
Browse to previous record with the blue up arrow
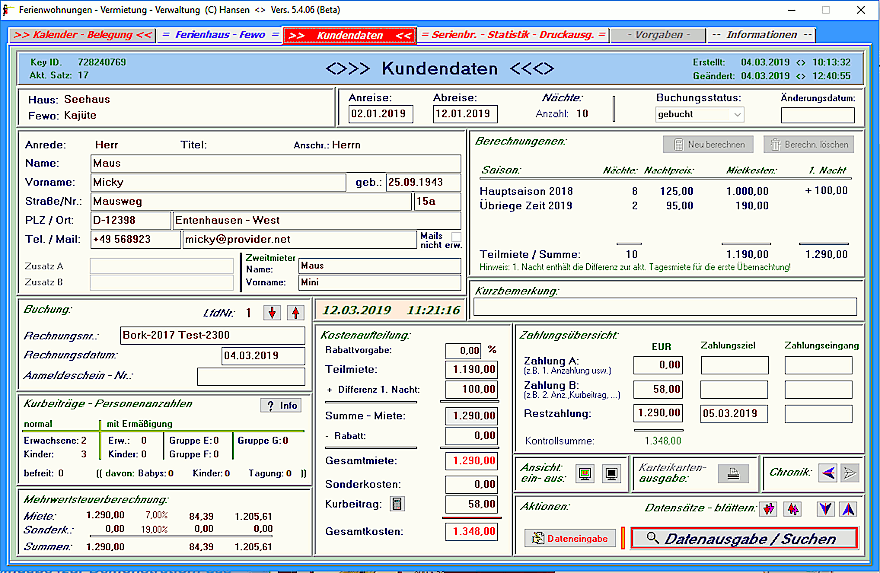point(847,509)
